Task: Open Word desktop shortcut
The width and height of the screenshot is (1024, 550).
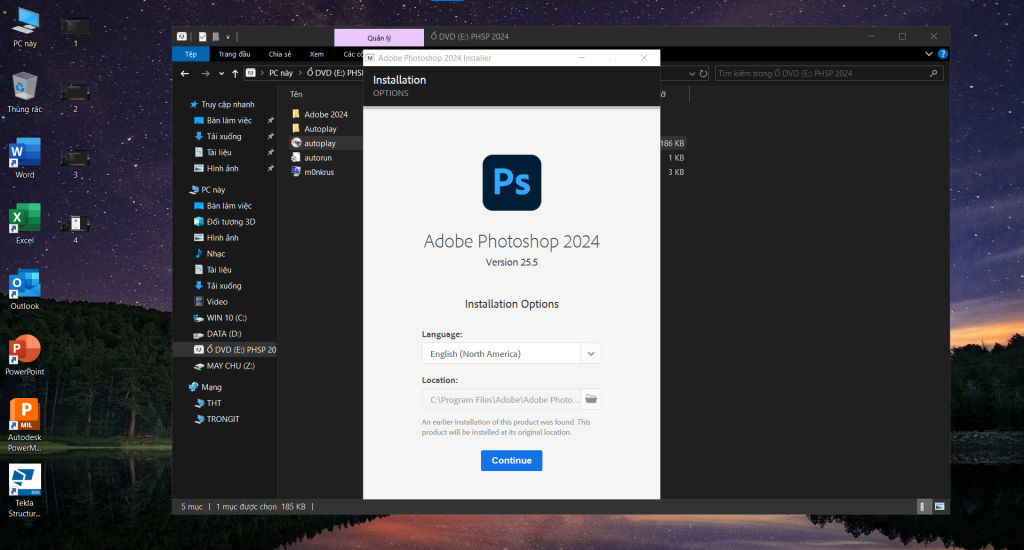Action: click(x=25, y=158)
